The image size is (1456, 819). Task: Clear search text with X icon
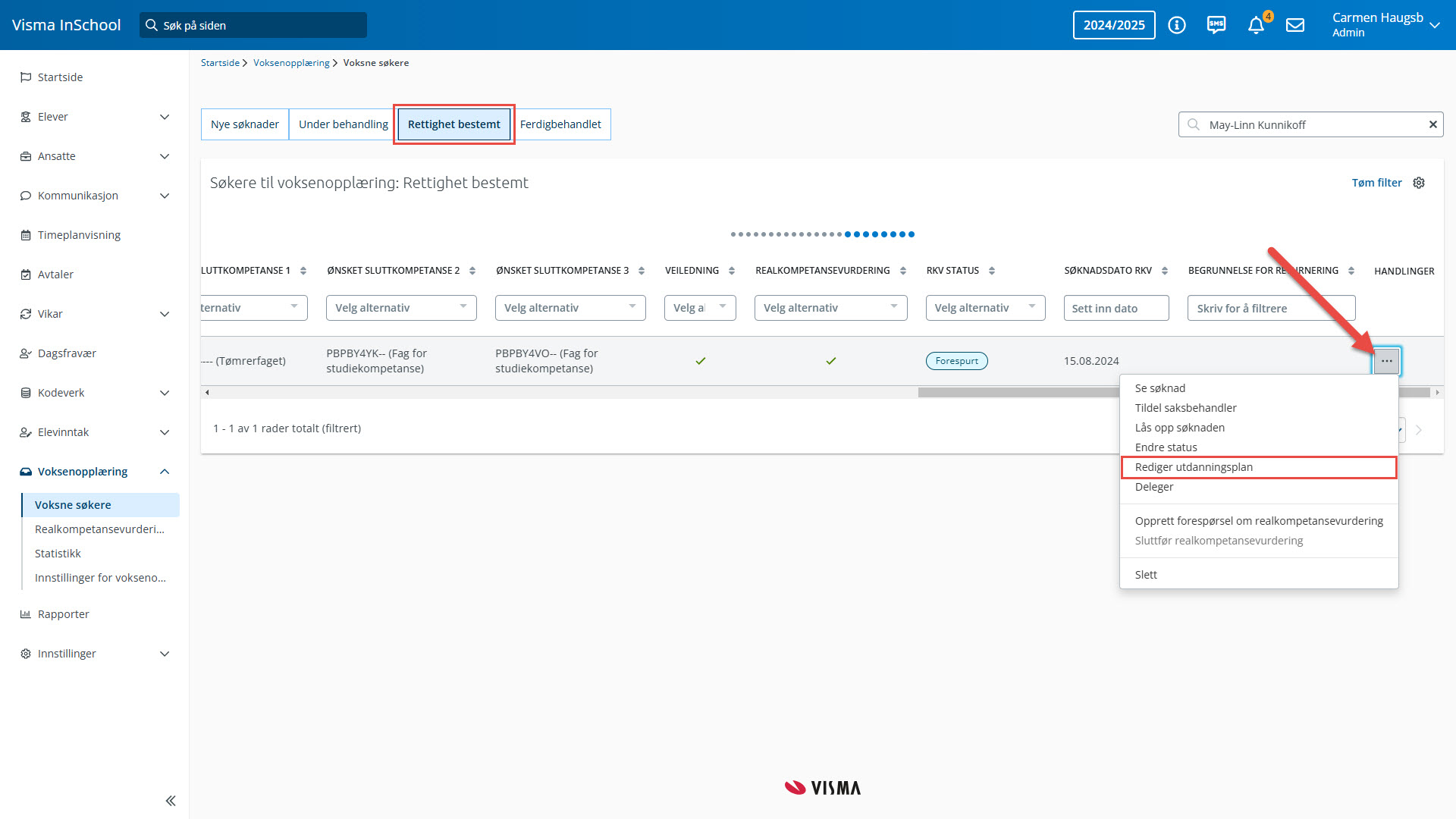1432,124
